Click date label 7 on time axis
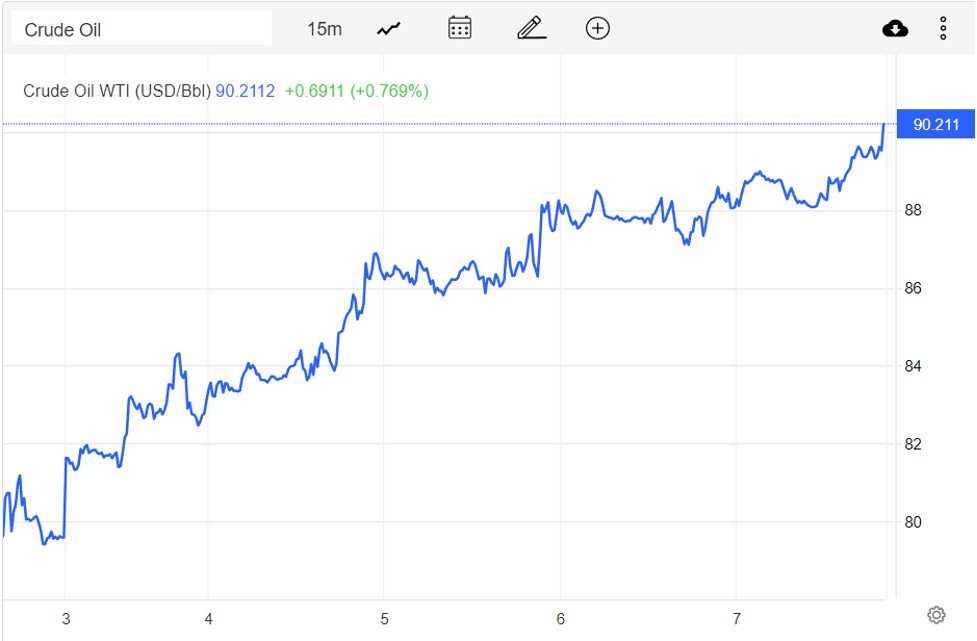 tap(736, 618)
